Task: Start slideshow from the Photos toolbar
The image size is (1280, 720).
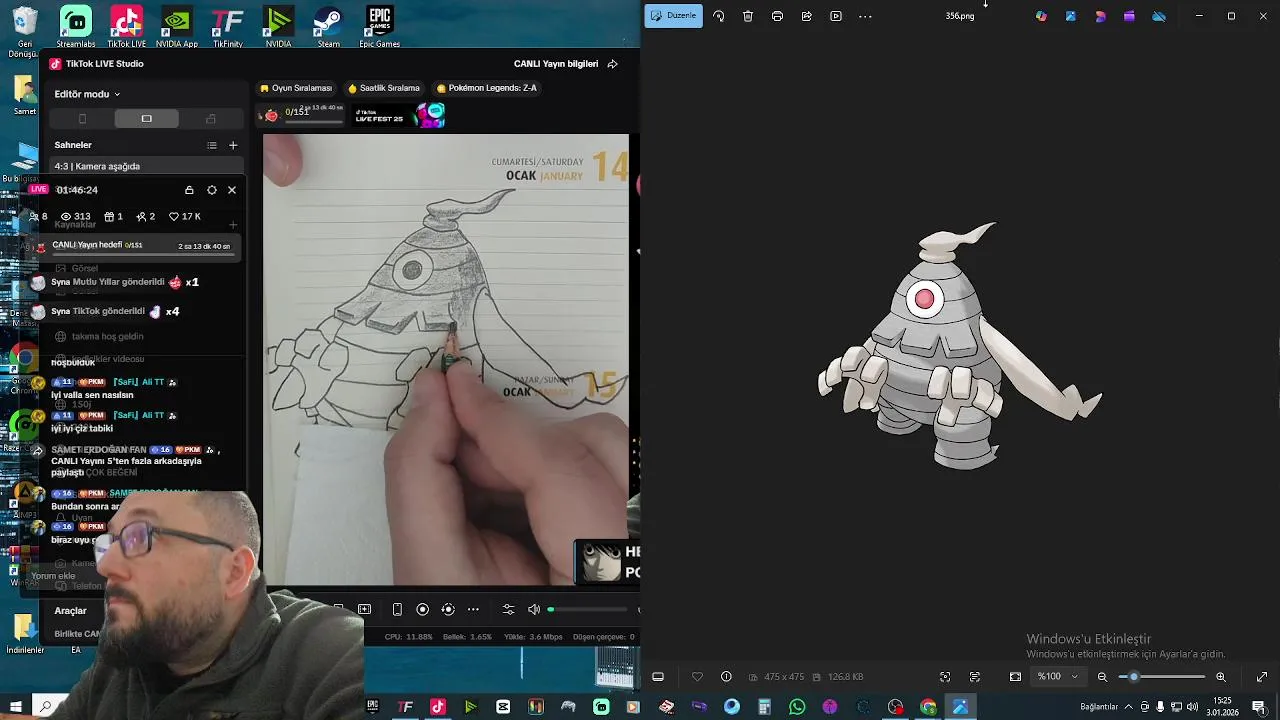Action: click(x=836, y=16)
